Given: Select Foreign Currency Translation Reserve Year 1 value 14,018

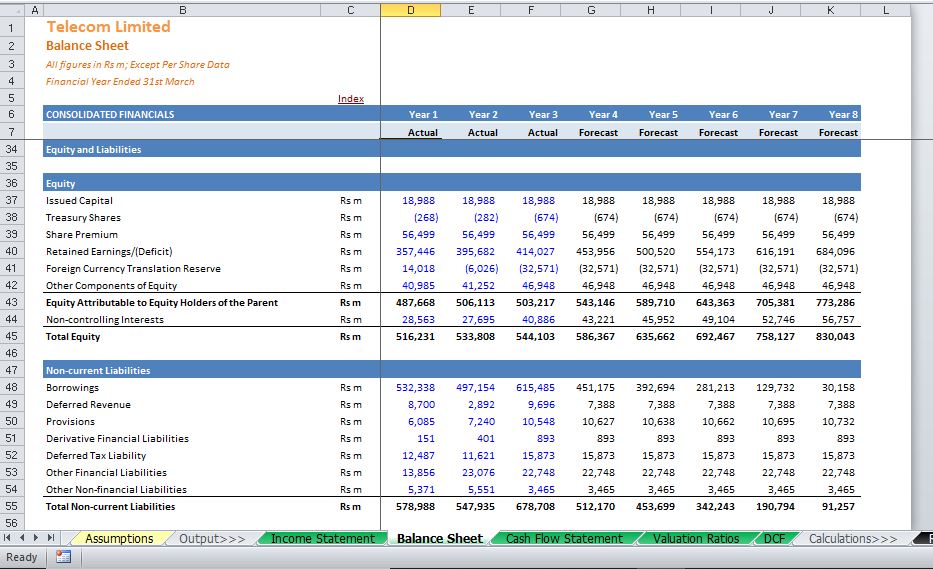Looking at the screenshot, I should point(418,268).
